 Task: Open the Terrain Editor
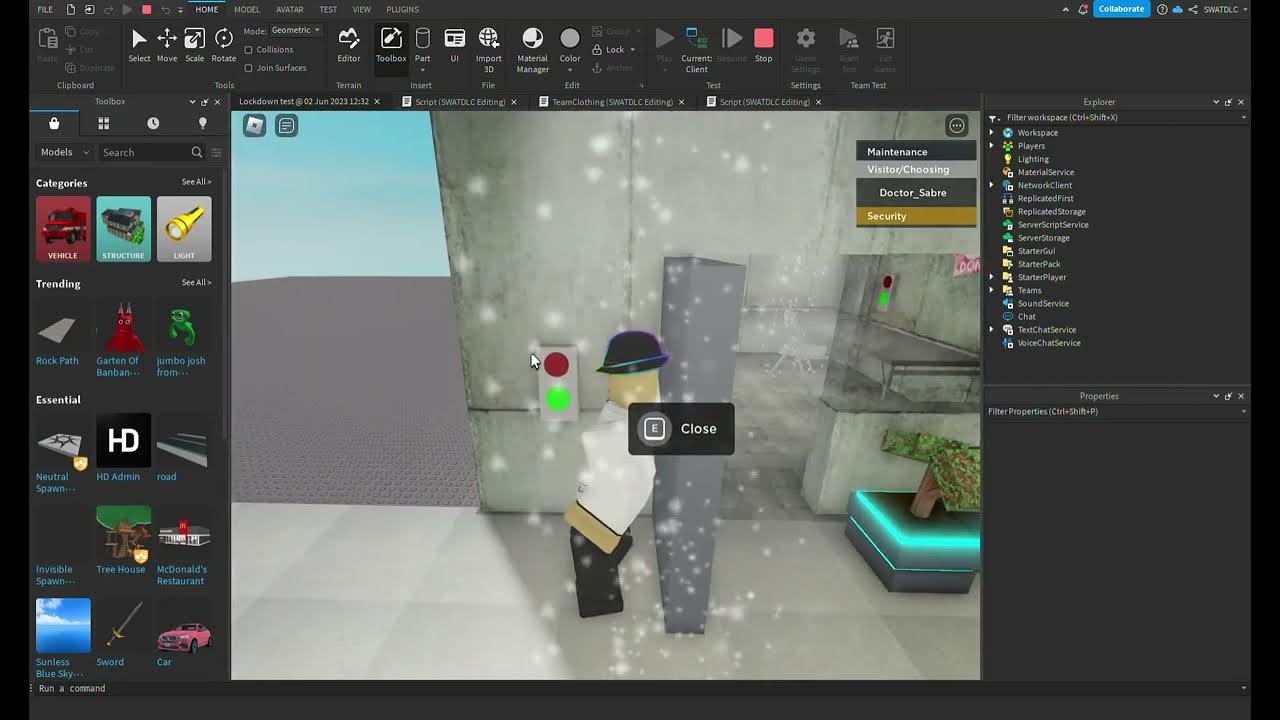pyautogui.click(x=349, y=45)
